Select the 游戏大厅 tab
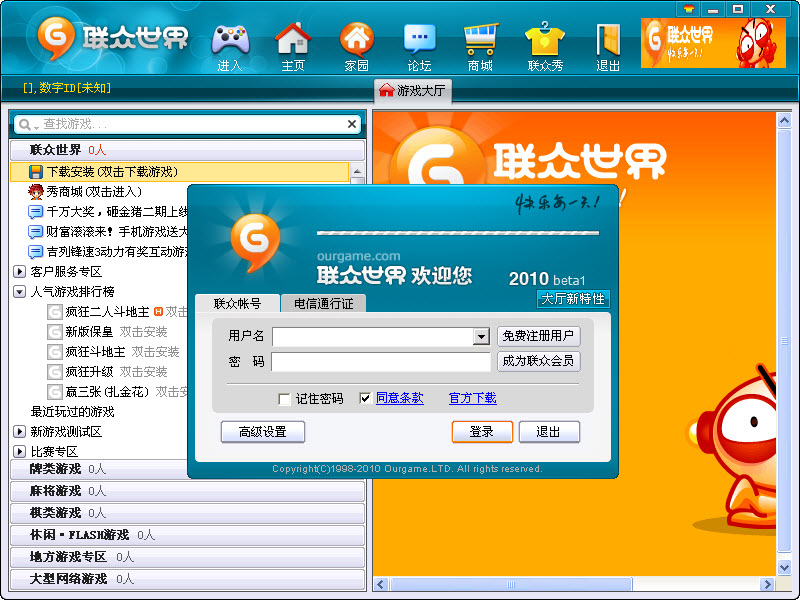 (x=413, y=90)
